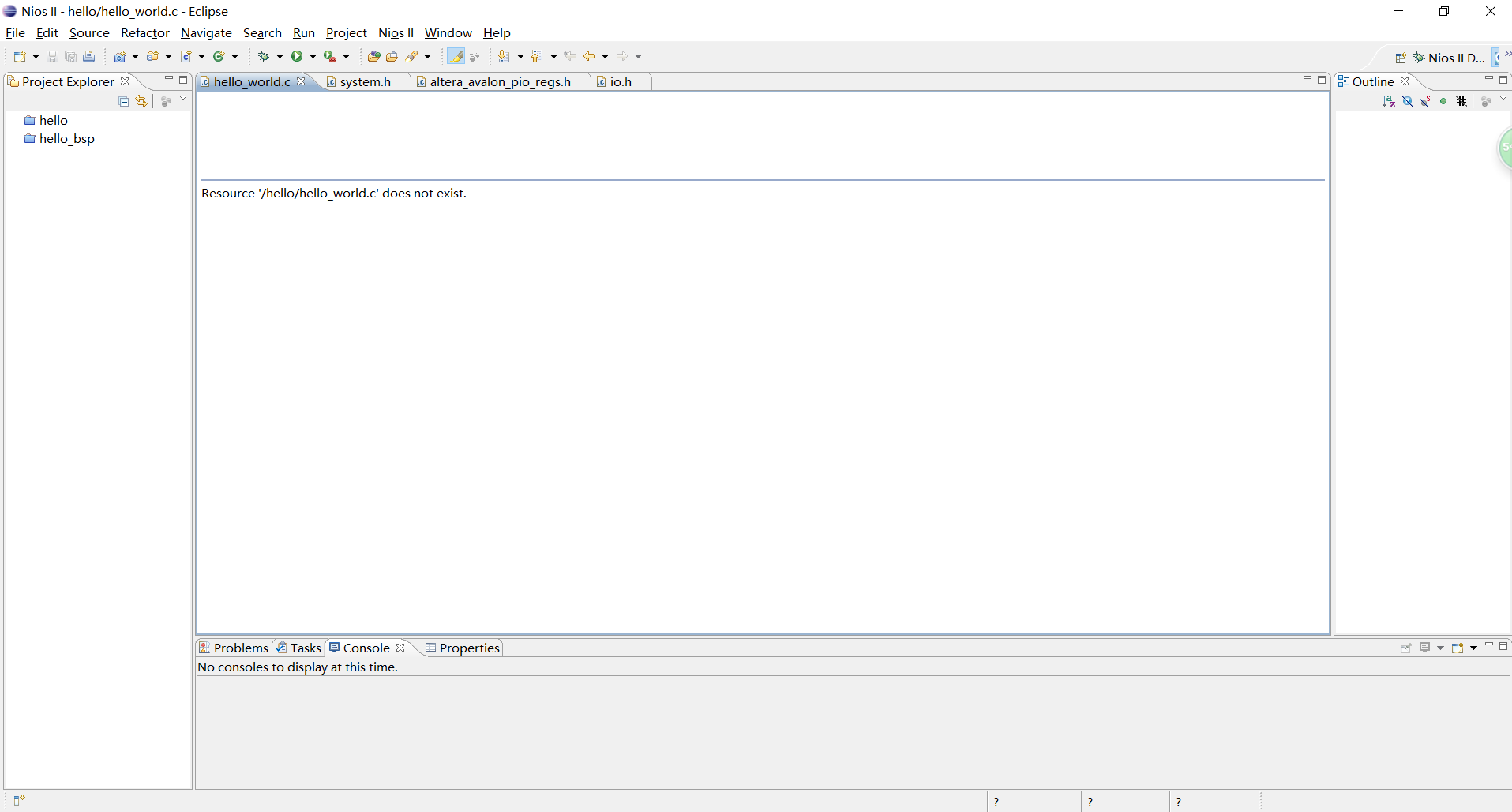Click the Previous Annotation icon

coord(537,56)
